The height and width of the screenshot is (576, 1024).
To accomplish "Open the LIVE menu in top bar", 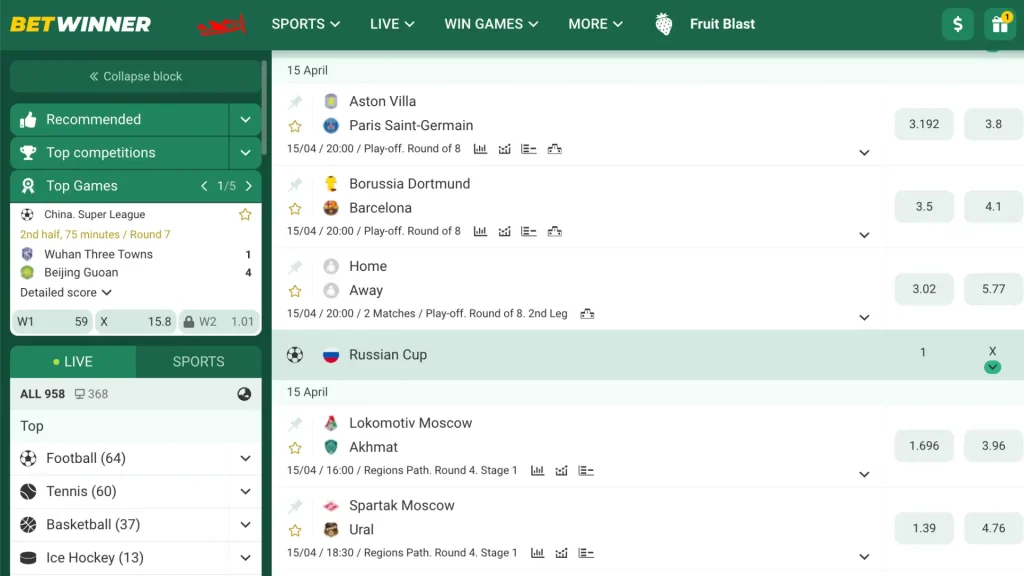I will click(392, 24).
